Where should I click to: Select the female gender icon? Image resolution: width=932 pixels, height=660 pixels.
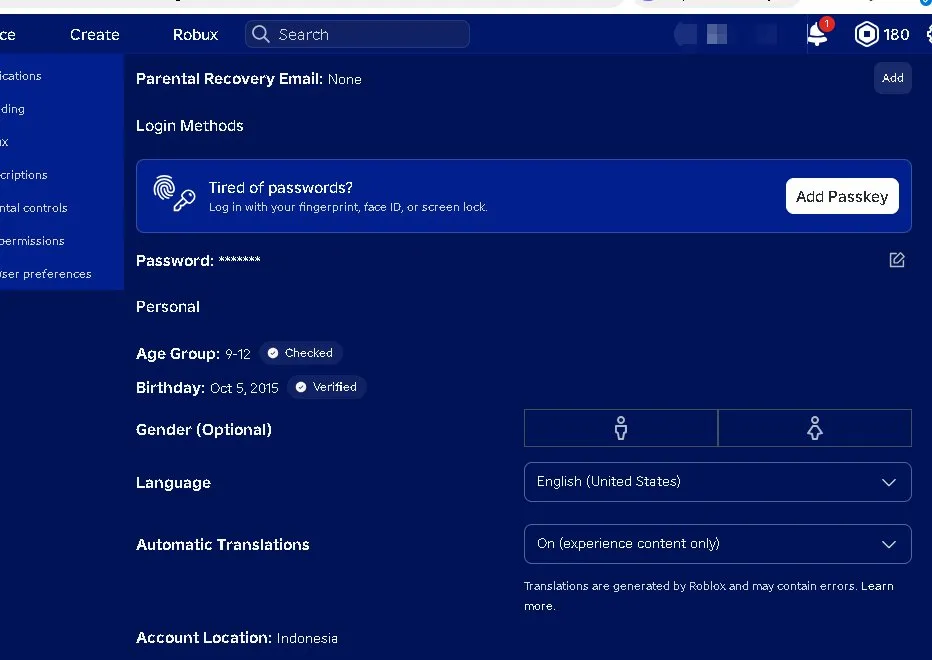[x=814, y=428]
